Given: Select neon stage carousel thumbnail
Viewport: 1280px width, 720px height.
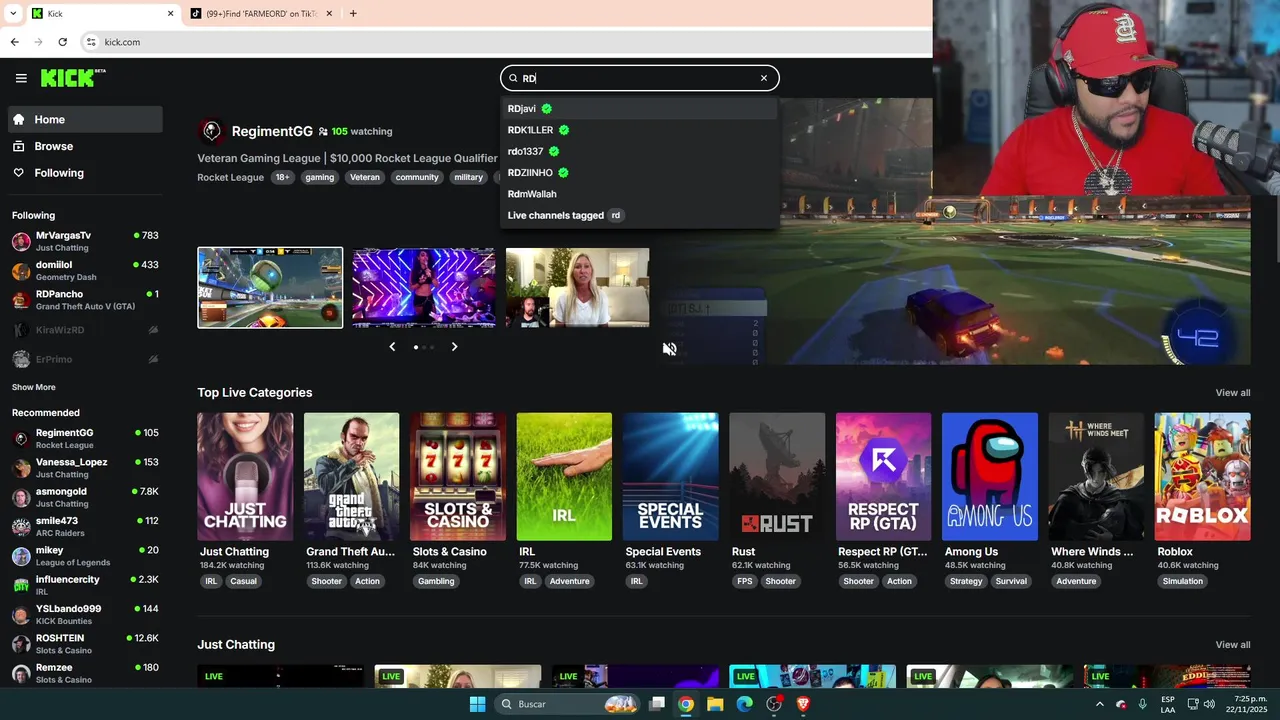Looking at the screenshot, I should [x=424, y=287].
